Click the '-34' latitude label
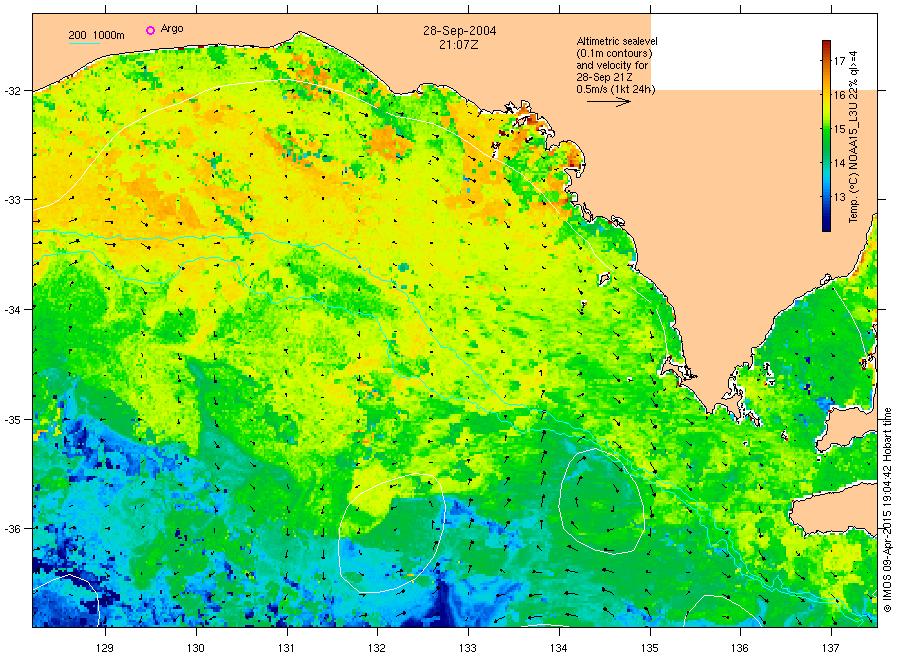This screenshot has width=900, height=660. pos(12,310)
